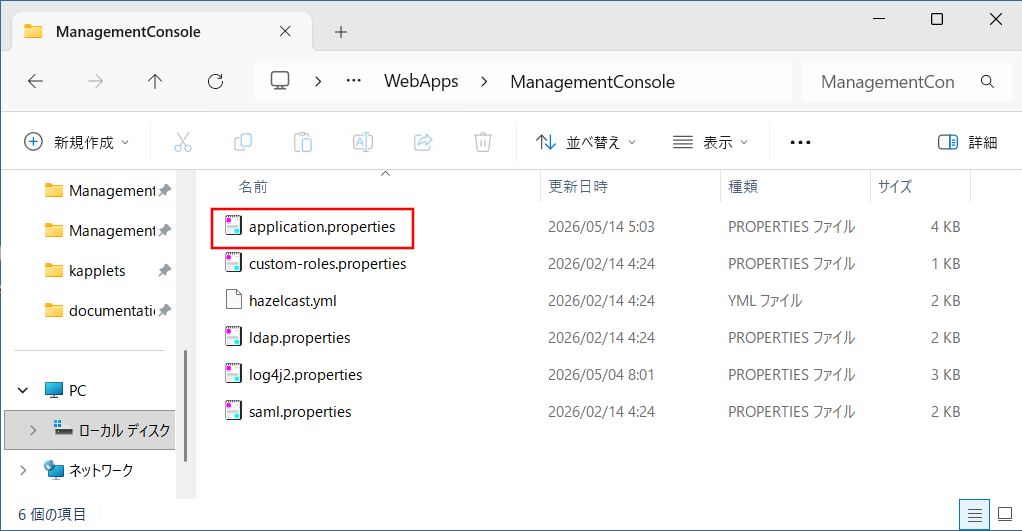Click the ManagementConsole breadcrumb
Viewport: 1022px width, 531px height.
(592, 81)
